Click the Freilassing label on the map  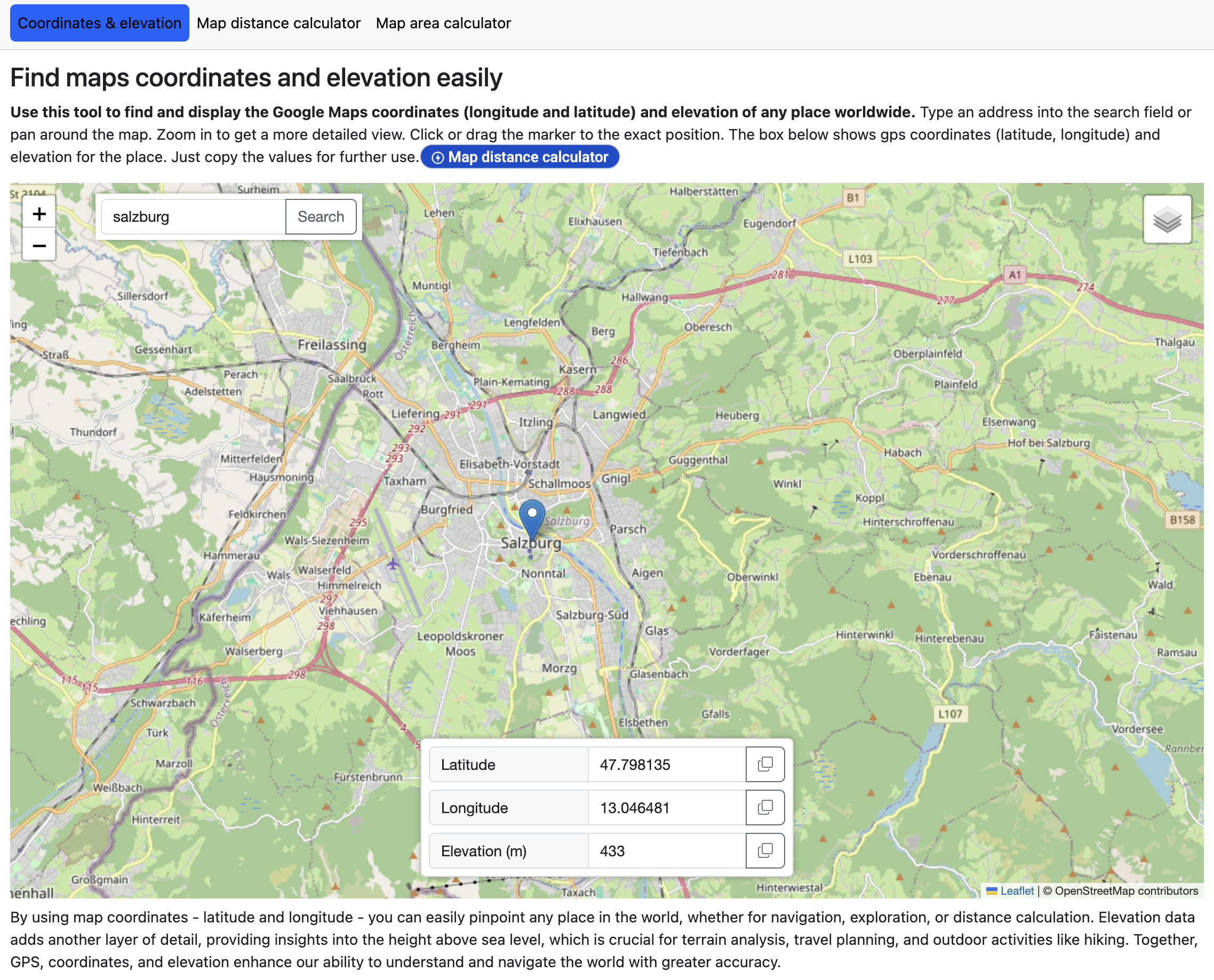[332, 344]
